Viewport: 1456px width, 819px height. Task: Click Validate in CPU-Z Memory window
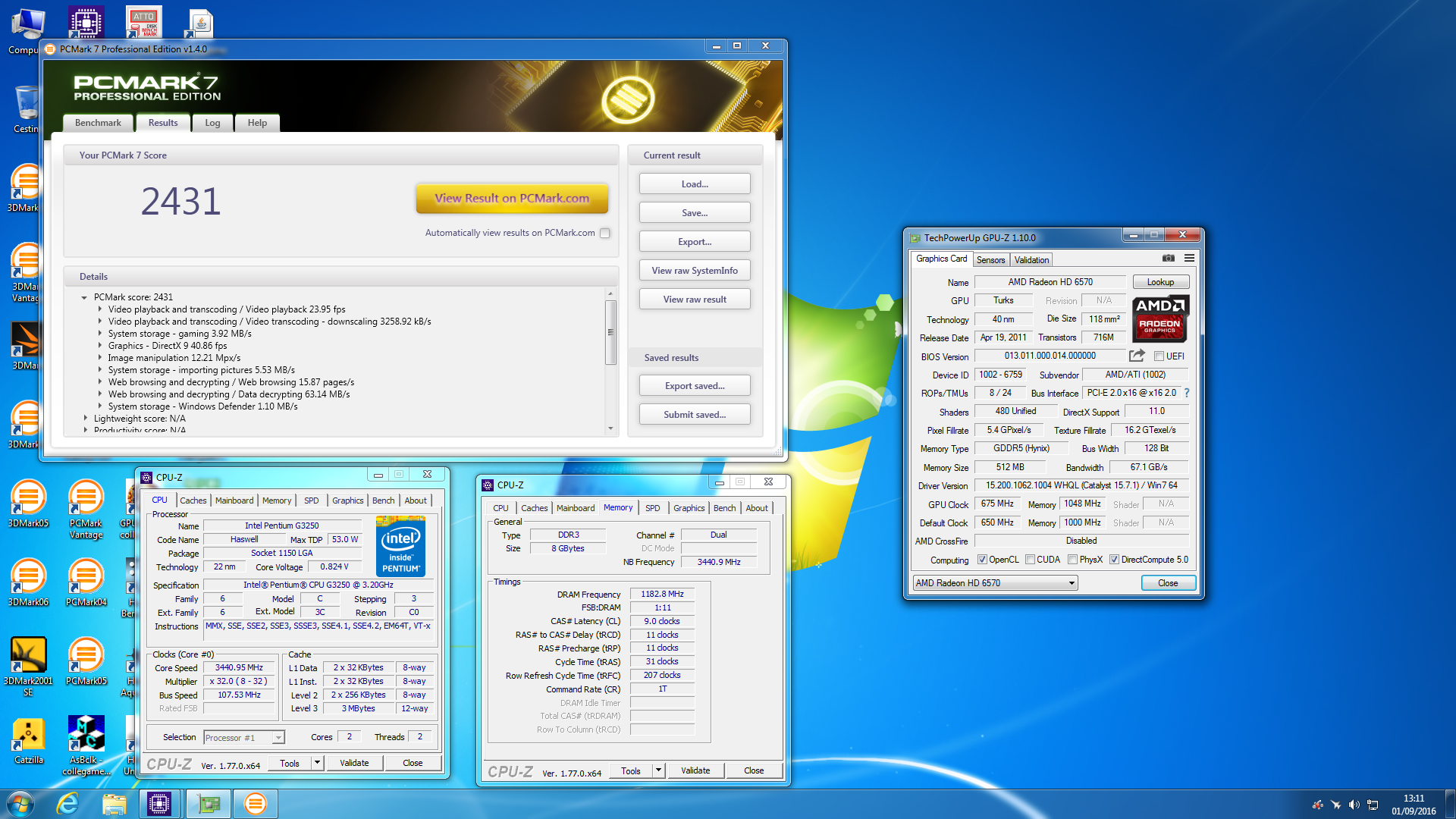[x=695, y=770]
